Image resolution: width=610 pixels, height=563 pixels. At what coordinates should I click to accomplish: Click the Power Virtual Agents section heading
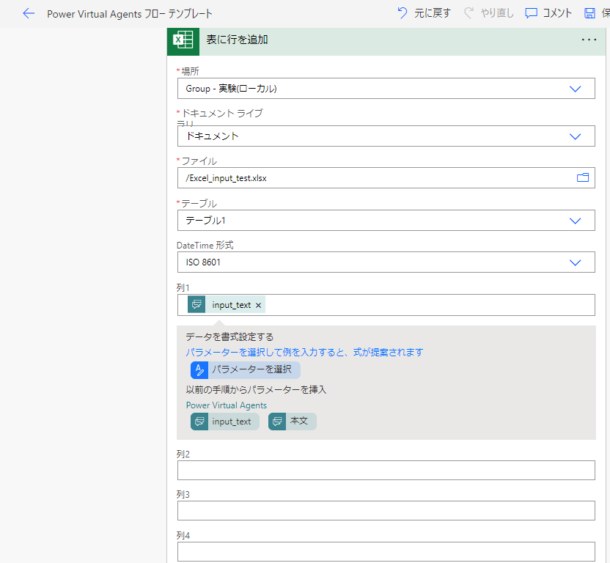tap(226, 405)
